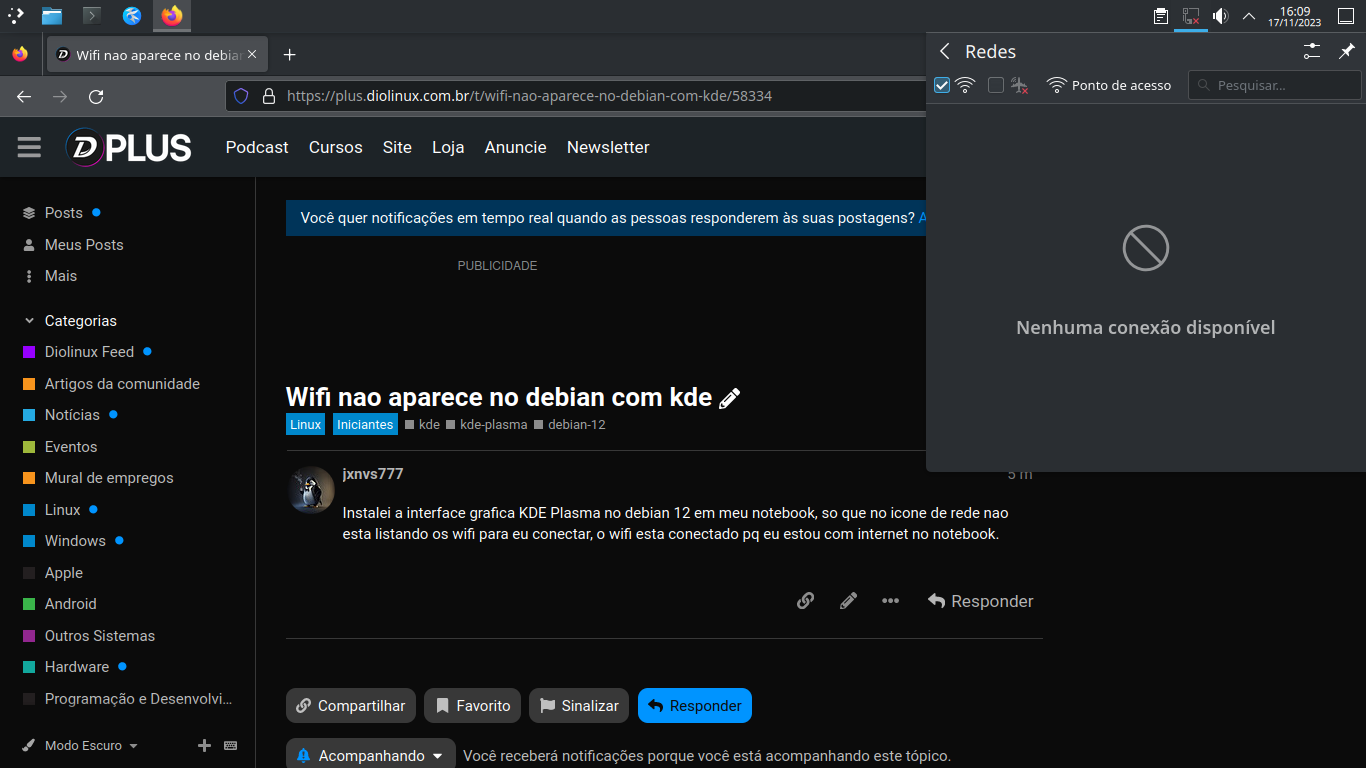Expand hidden system tray icons arrow
This screenshot has height=768, width=1366.
tap(1249, 16)
